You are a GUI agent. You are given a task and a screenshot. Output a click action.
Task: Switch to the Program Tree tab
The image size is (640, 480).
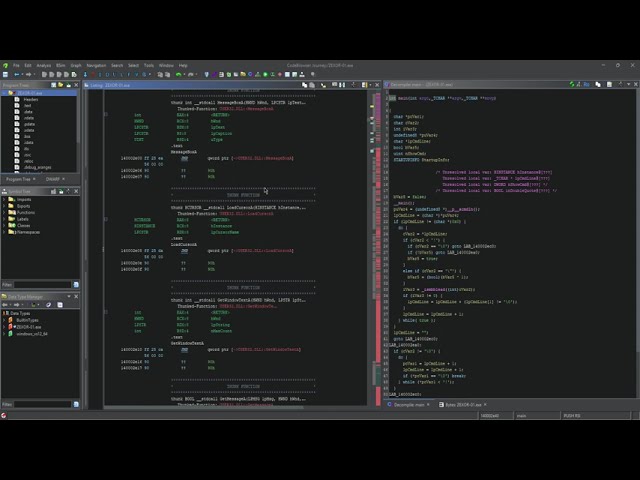click(18, 179)
